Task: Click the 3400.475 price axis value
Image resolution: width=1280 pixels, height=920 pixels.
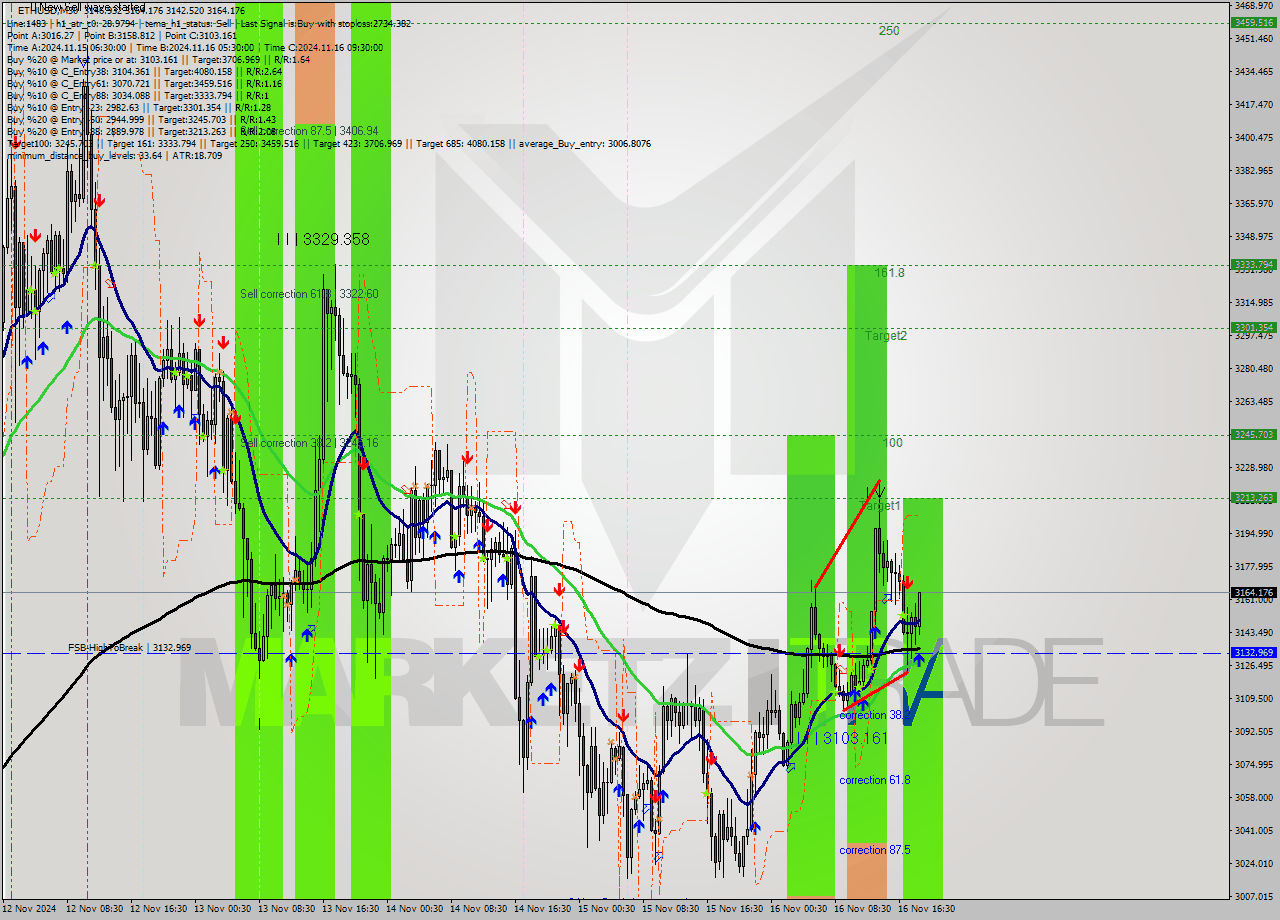Action: [1253, 137]
